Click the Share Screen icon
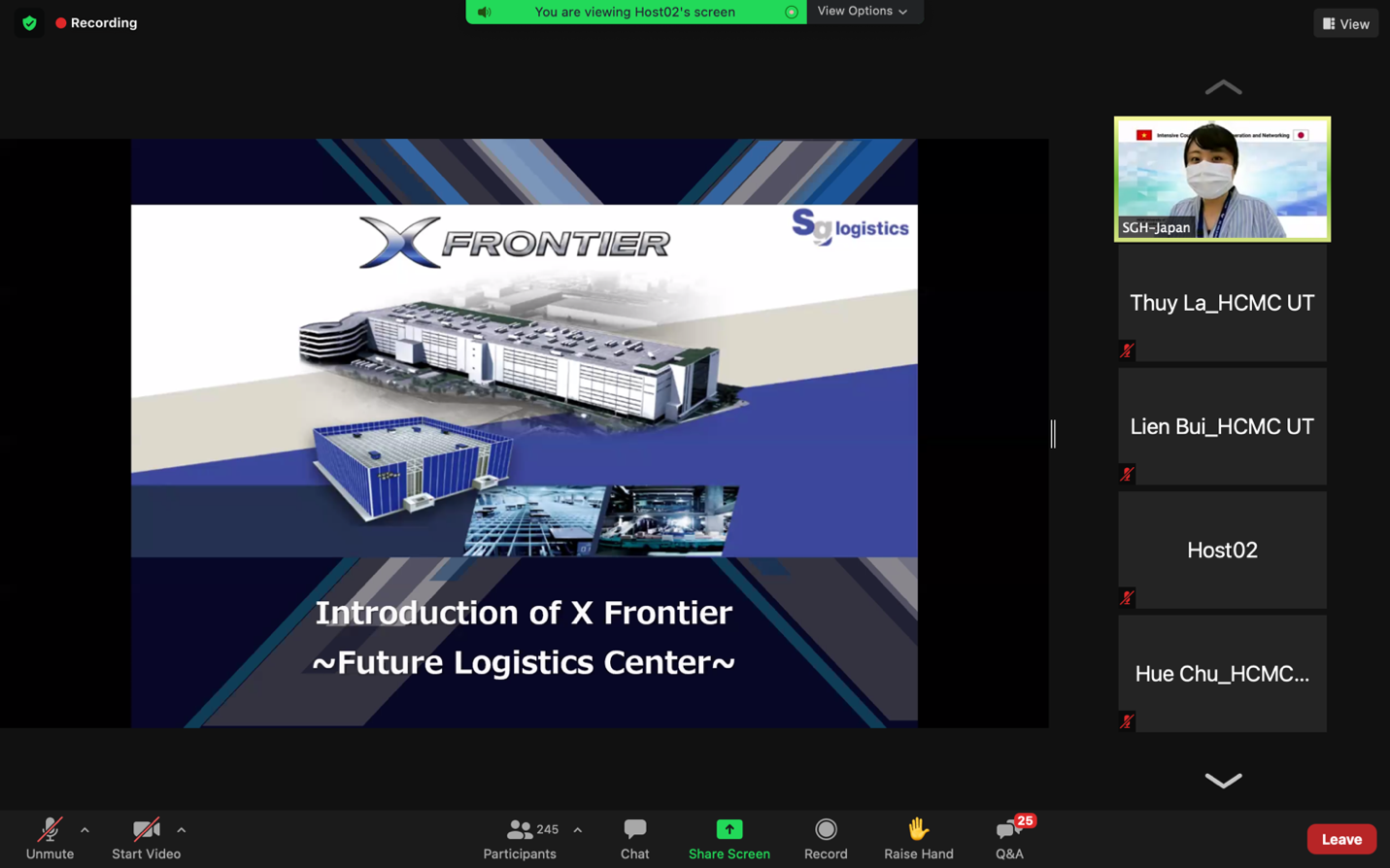Screen dimensions: 1390x868 coord(729,830)
